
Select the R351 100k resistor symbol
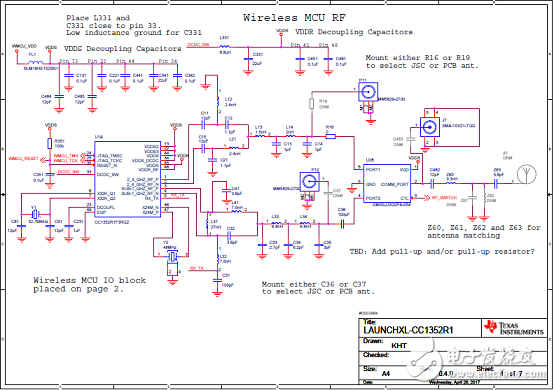[50, 143]
